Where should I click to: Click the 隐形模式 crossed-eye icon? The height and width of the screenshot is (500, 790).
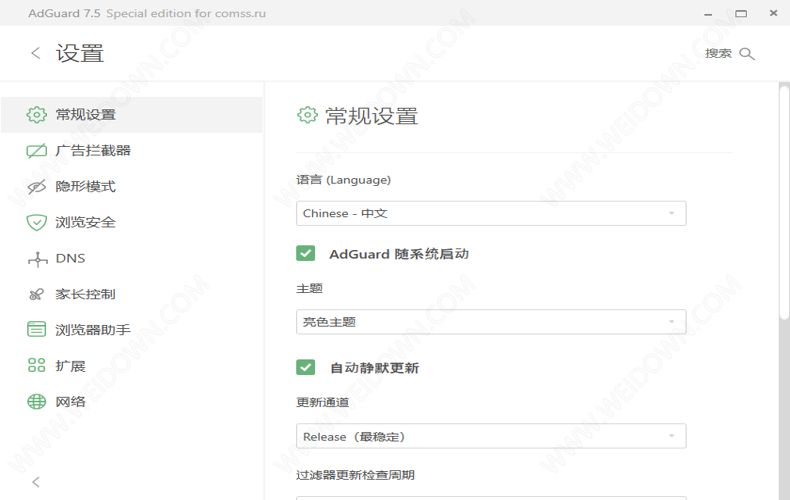[x=36, y=186]
